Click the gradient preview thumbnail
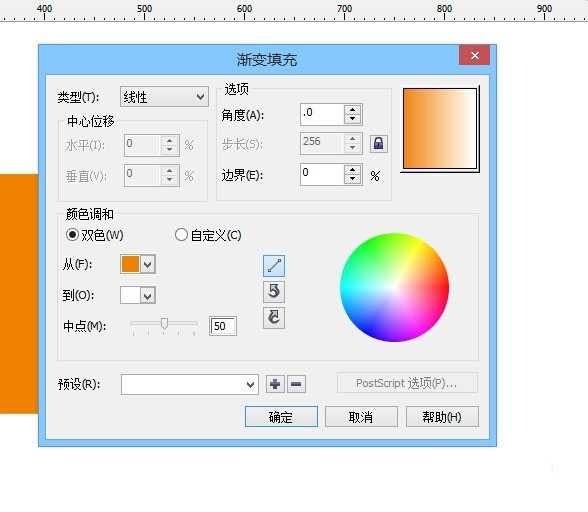This screenshot has height=512, width=588. [440, 129]
